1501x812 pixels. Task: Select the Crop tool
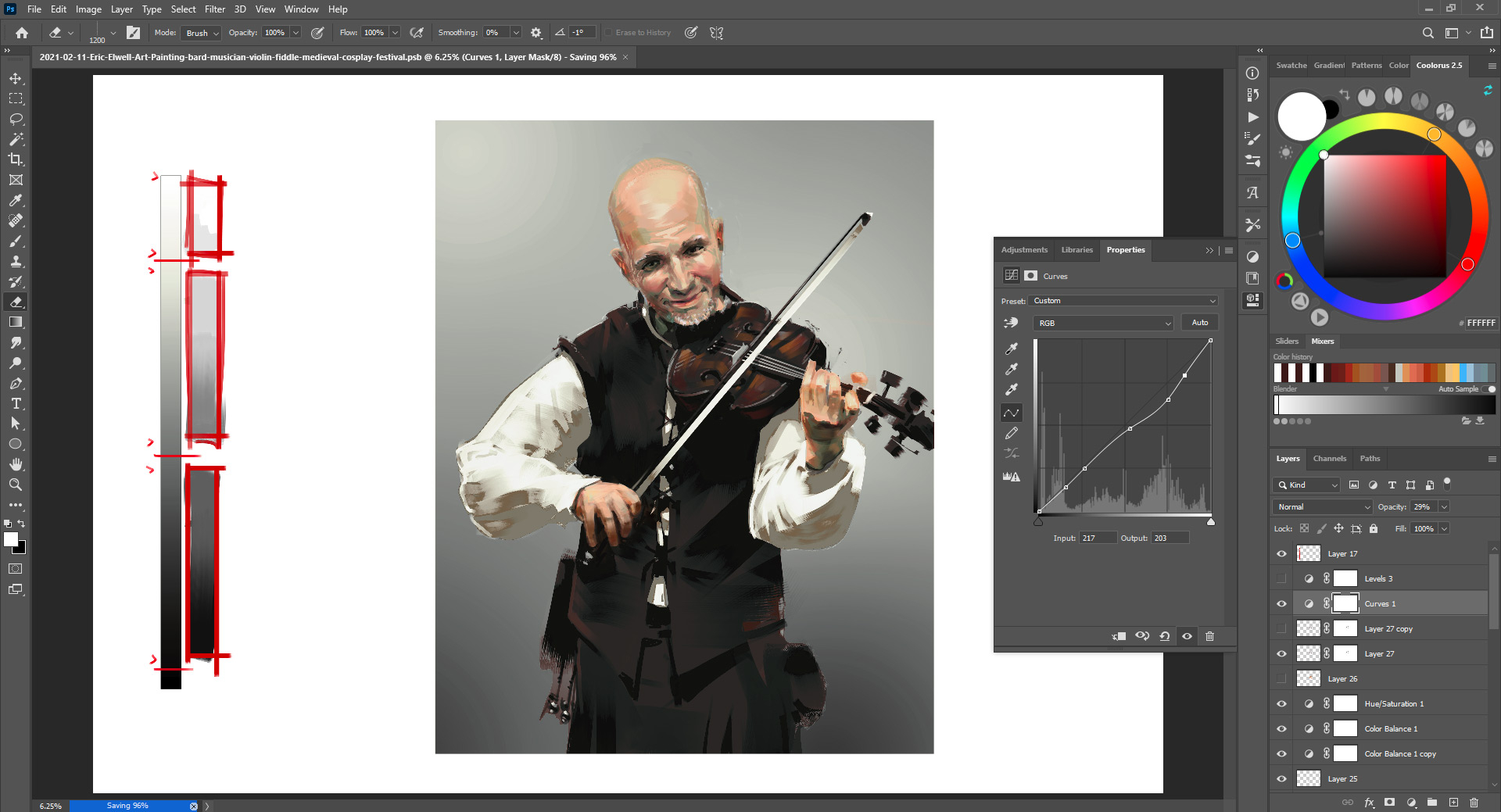tap(16, 159)
